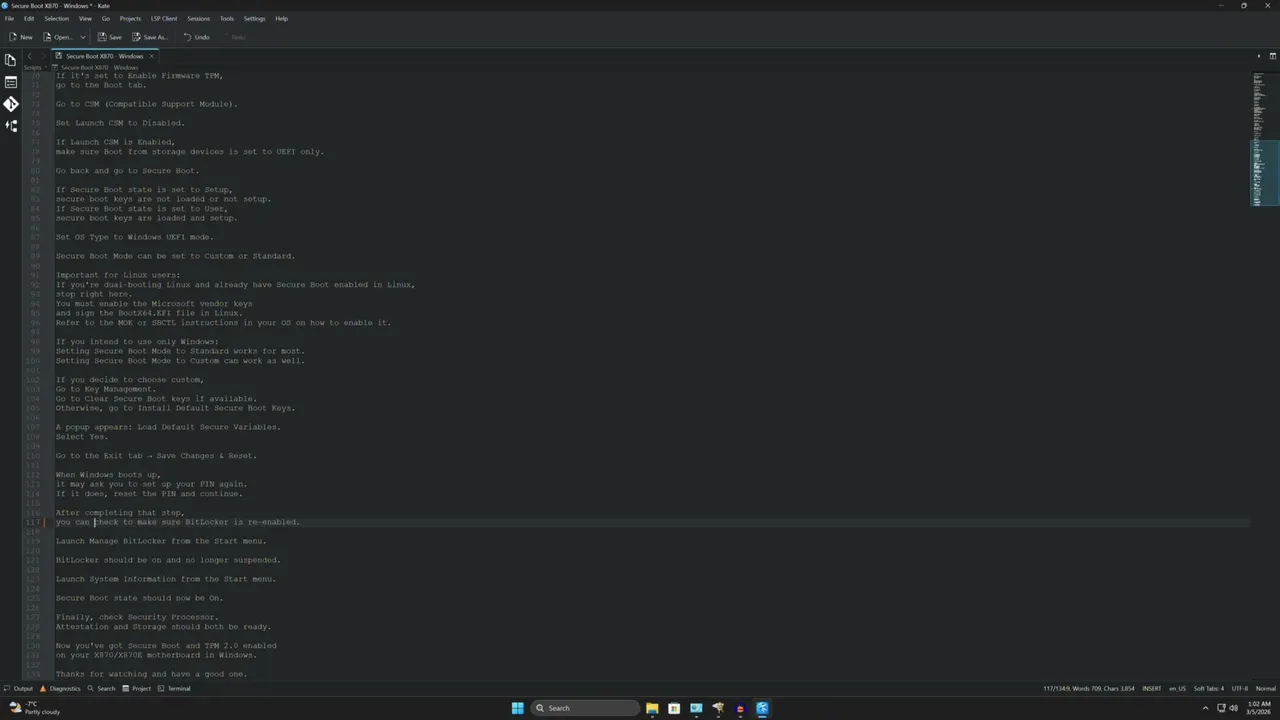Click the Save As toolbar button
The image size is (1280, 720).
point(150,37)
